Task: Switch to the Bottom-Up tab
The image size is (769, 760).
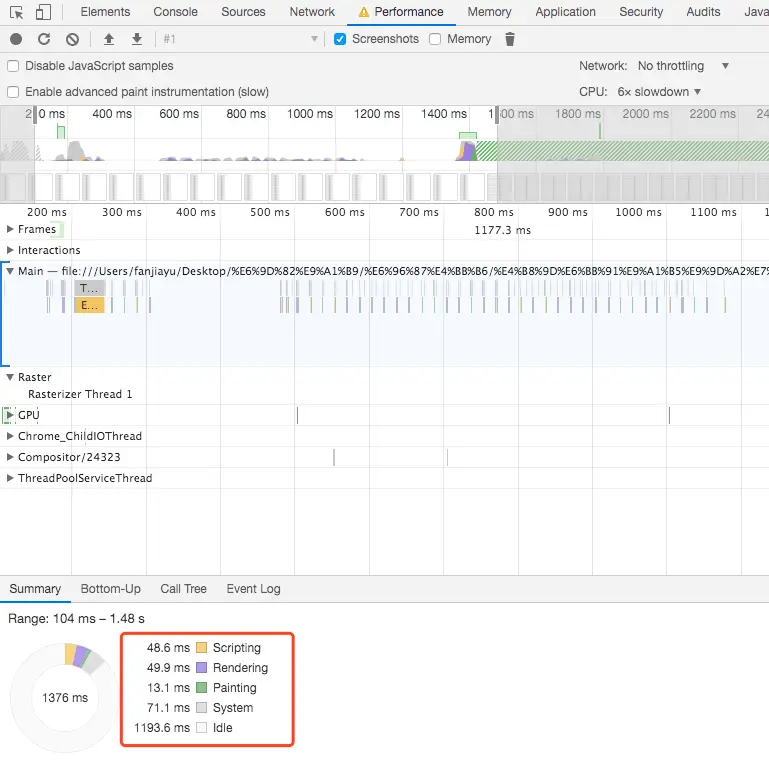Action: tap(111, 589)
